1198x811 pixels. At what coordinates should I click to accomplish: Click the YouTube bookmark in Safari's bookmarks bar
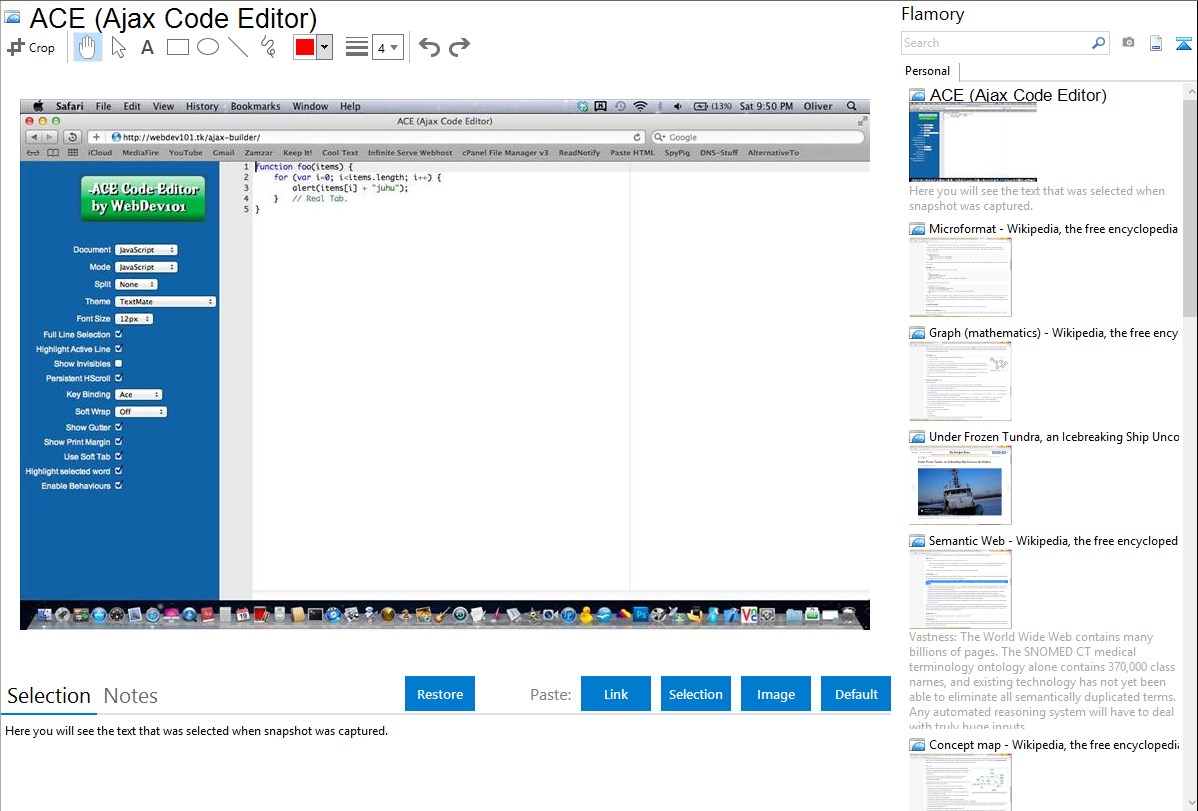point(186,153)
